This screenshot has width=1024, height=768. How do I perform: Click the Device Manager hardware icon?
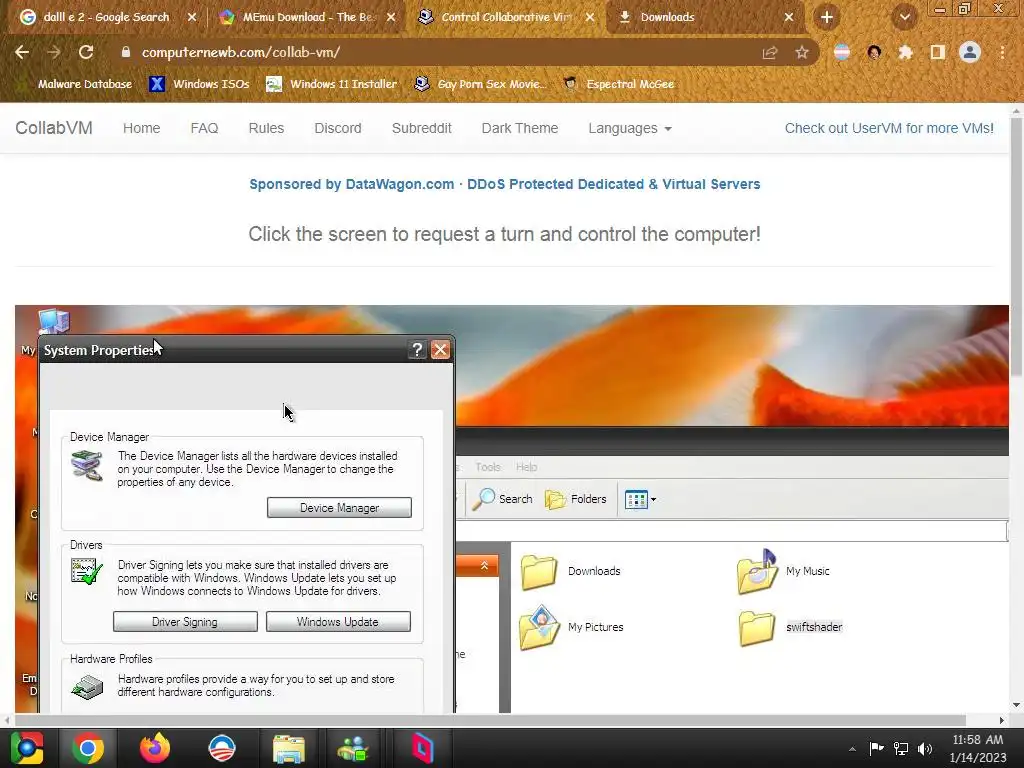pos(87,466)
